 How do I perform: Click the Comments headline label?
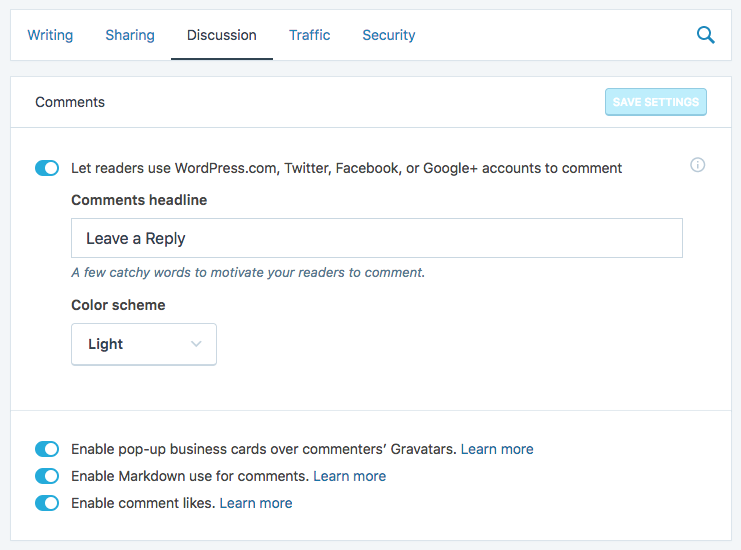click(139, 200)
